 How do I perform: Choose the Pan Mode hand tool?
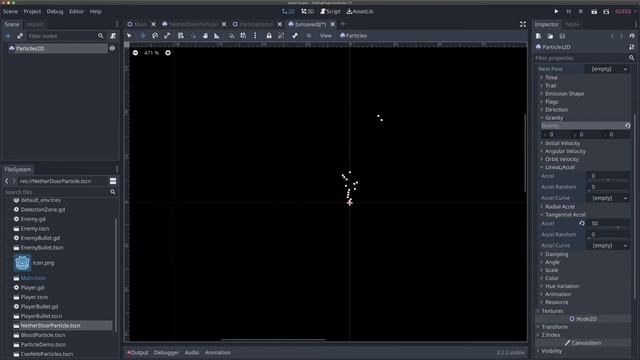click(x=205, y=36)
